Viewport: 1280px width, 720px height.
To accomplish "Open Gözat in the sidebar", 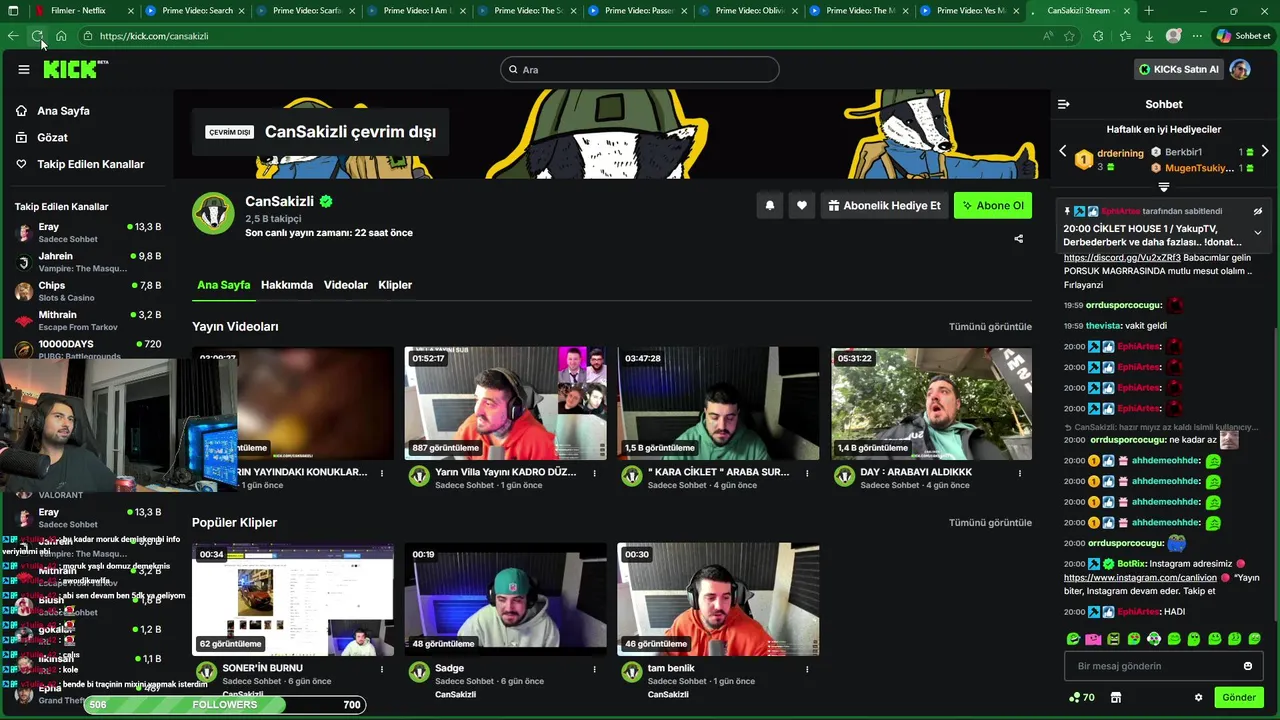I will point(52,138).
